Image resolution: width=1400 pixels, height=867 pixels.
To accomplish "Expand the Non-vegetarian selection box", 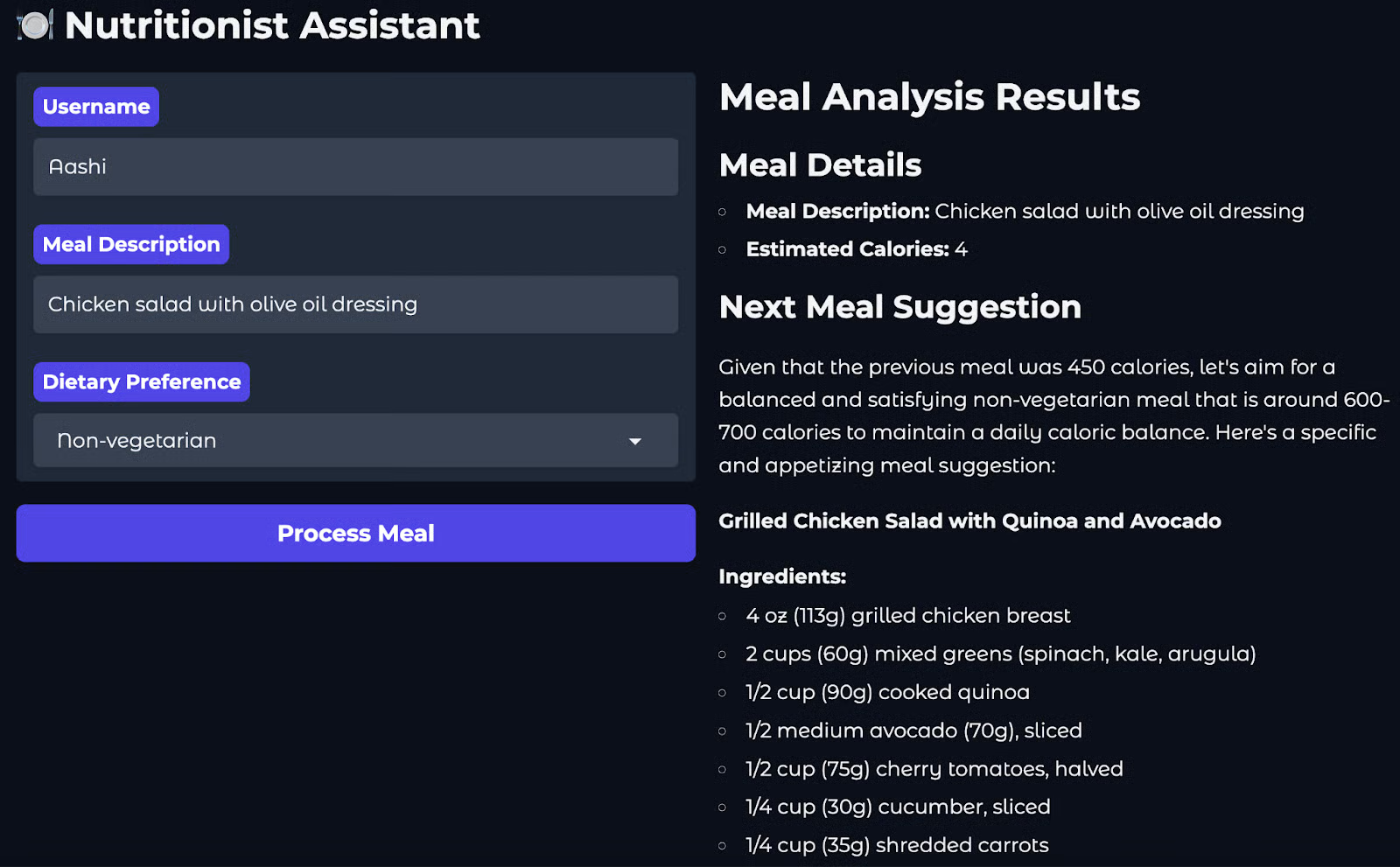I will click(355, 440).
